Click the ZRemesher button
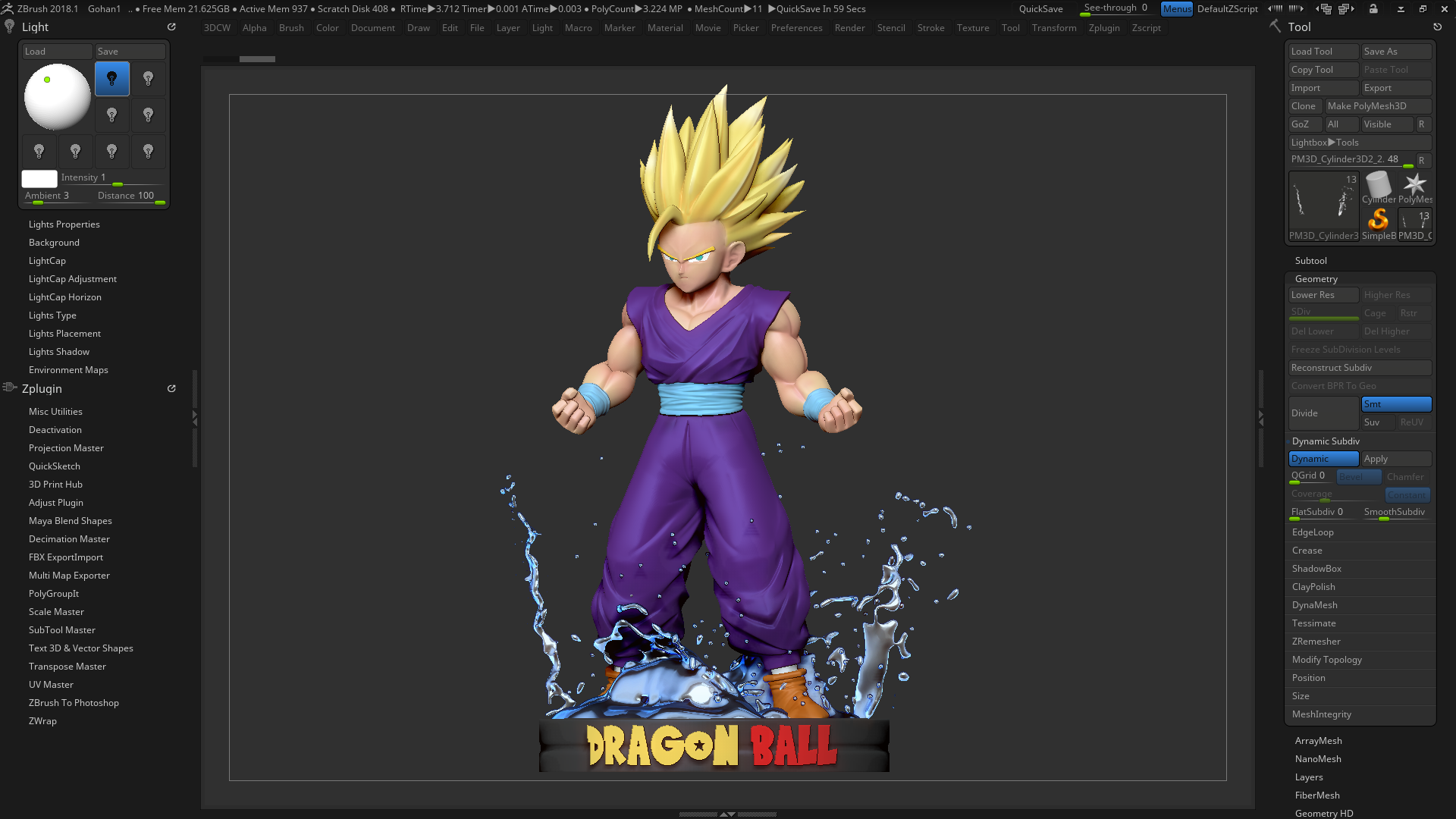This screenshot has height=819, width=1456. tap(1316, 641)
